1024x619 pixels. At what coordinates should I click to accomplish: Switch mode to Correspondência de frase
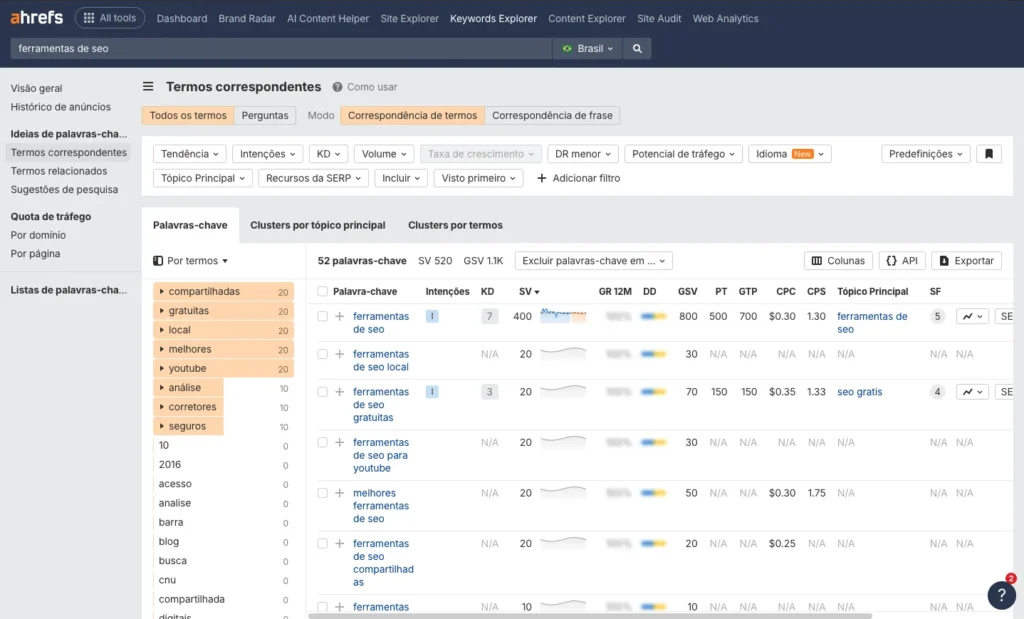pyautogui.click(x=552, y=116)
